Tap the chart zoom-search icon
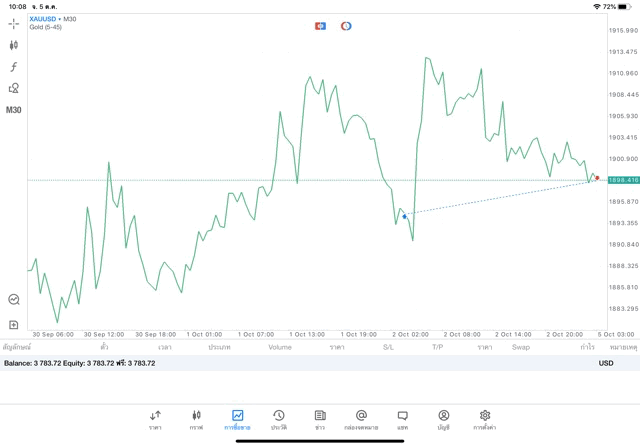The image size is (640, 447). pyautogui.click(x=14, y=299)
